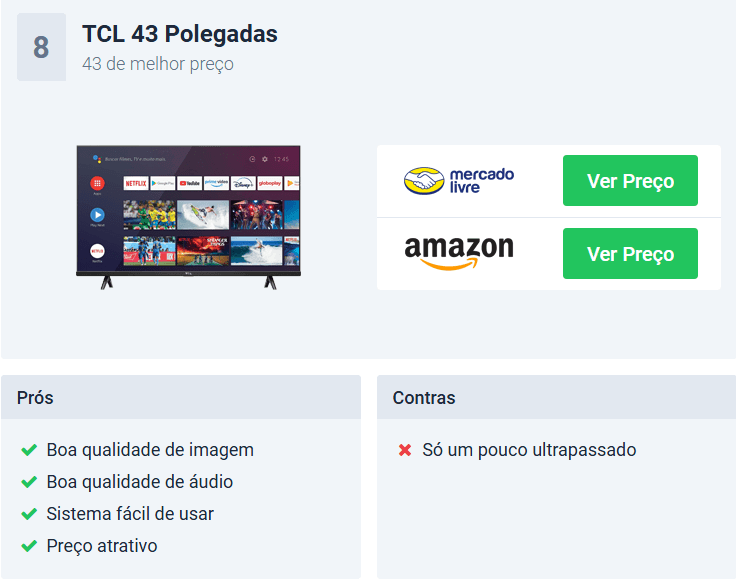
Task: Select the Prós section header
Action: [x=181, y=397]
